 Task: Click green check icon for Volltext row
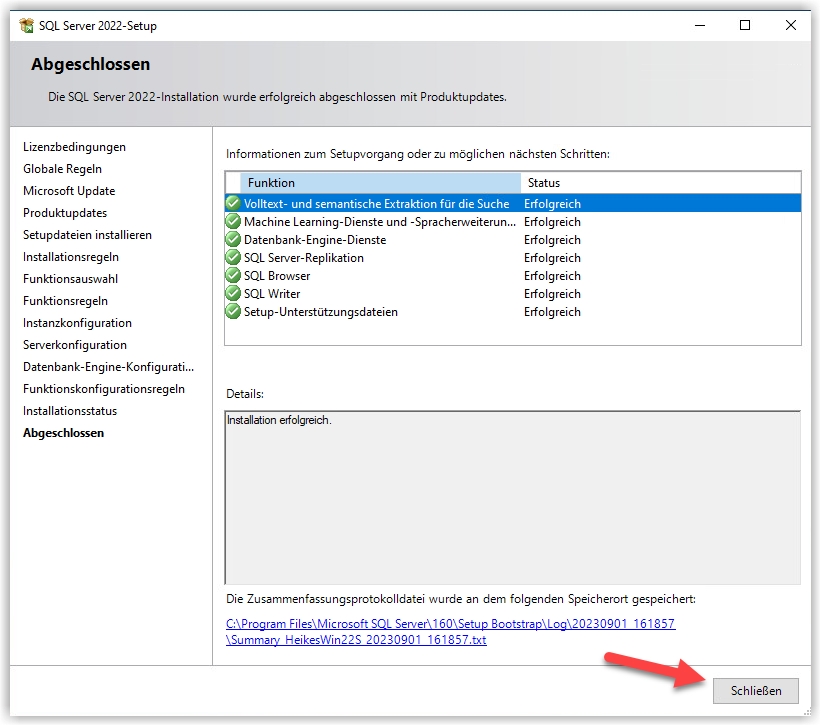point(233,203)
